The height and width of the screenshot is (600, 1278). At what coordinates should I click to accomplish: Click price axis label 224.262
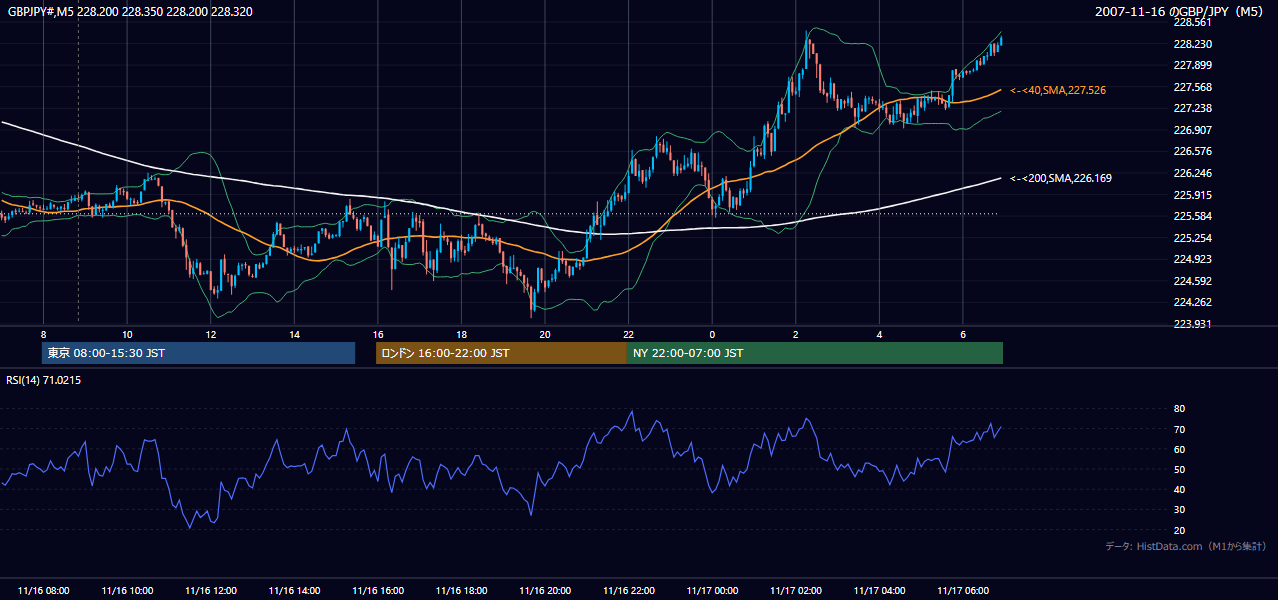tap(1191, 302)
